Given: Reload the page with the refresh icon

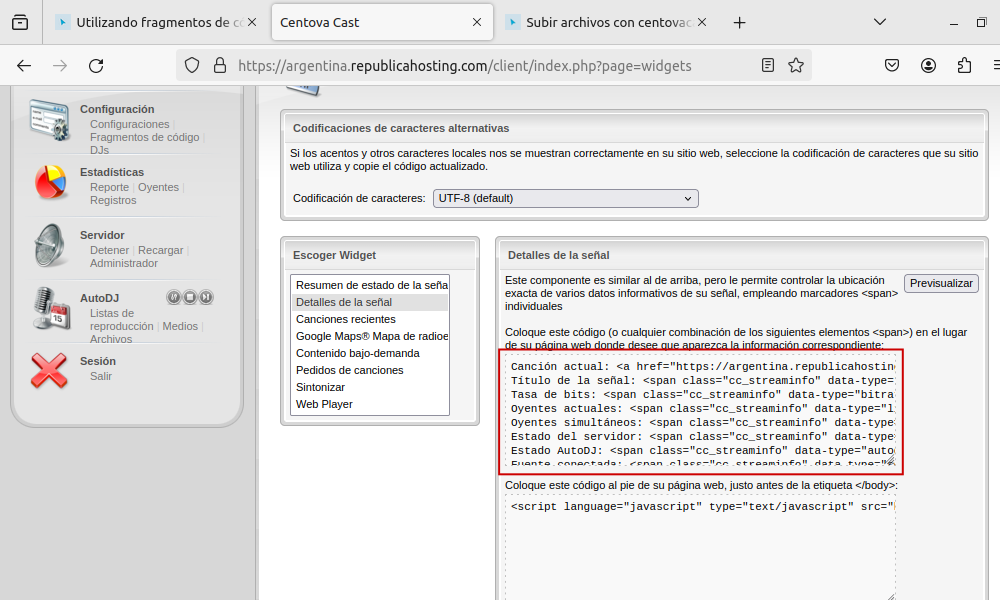Looking at the screenshot, I should click(96, 66).
